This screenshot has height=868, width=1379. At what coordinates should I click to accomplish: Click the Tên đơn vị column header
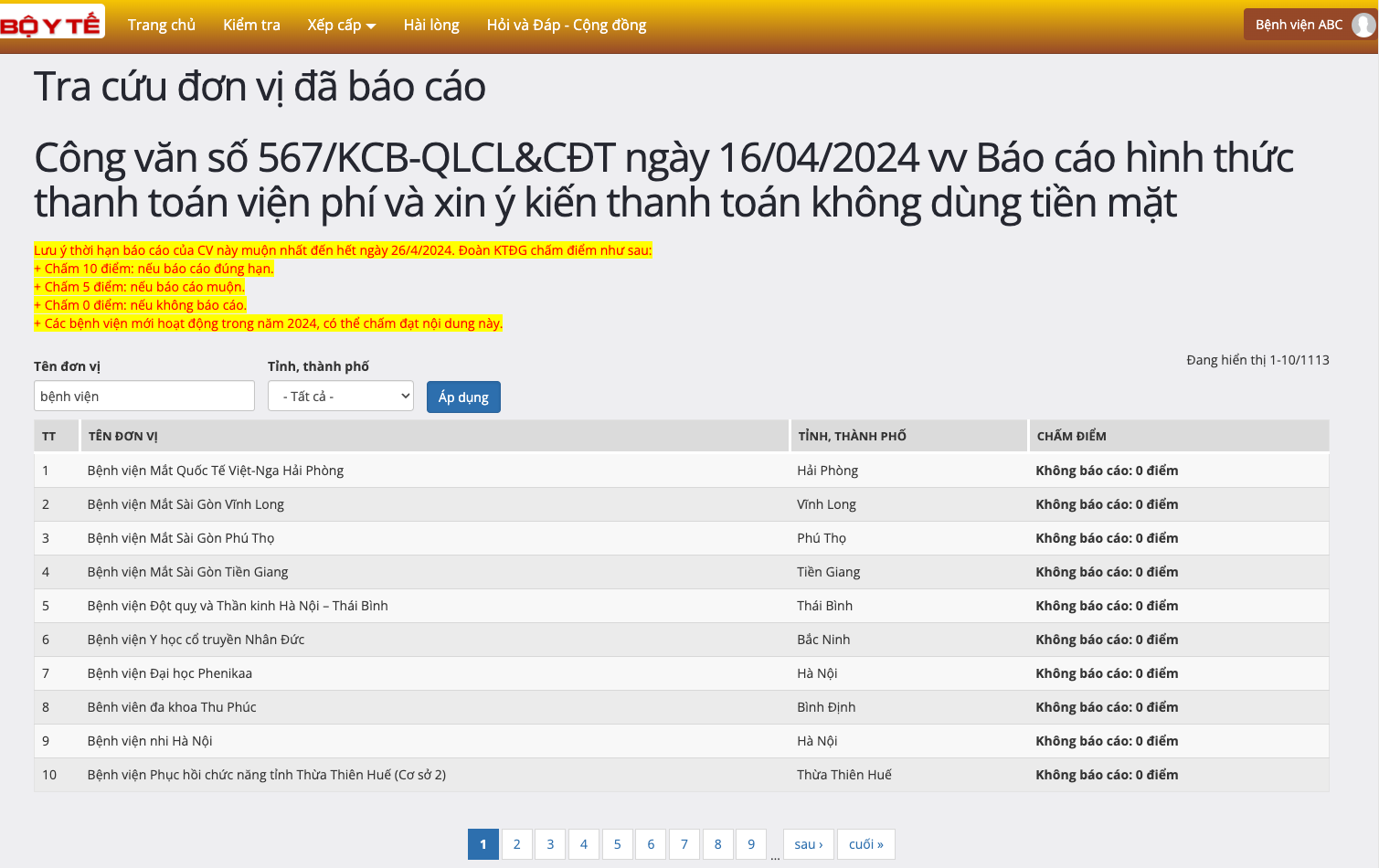(123, 437)
